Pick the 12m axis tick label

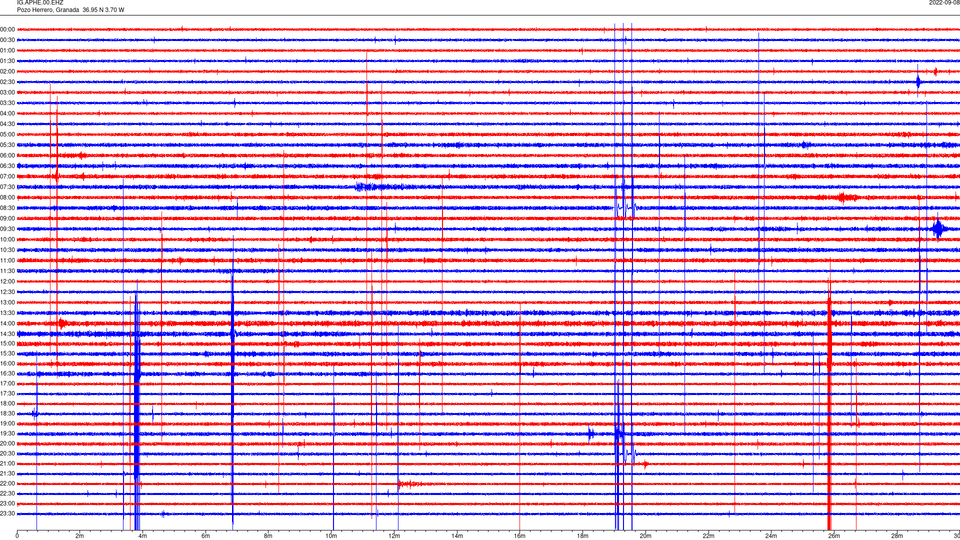pos(394,536)
